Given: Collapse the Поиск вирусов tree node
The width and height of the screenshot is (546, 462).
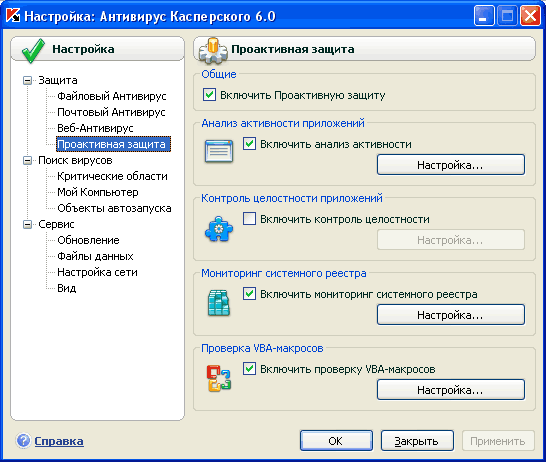Looking at the screenshot, I should [27, 160].
